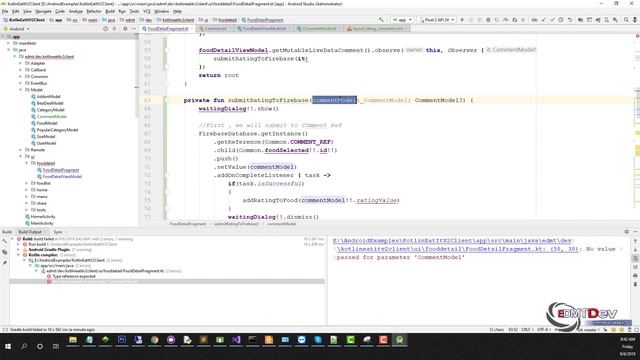Open Google Chrome from taskbar
This screenshot has height=360, width=640.
coord(154,340)
